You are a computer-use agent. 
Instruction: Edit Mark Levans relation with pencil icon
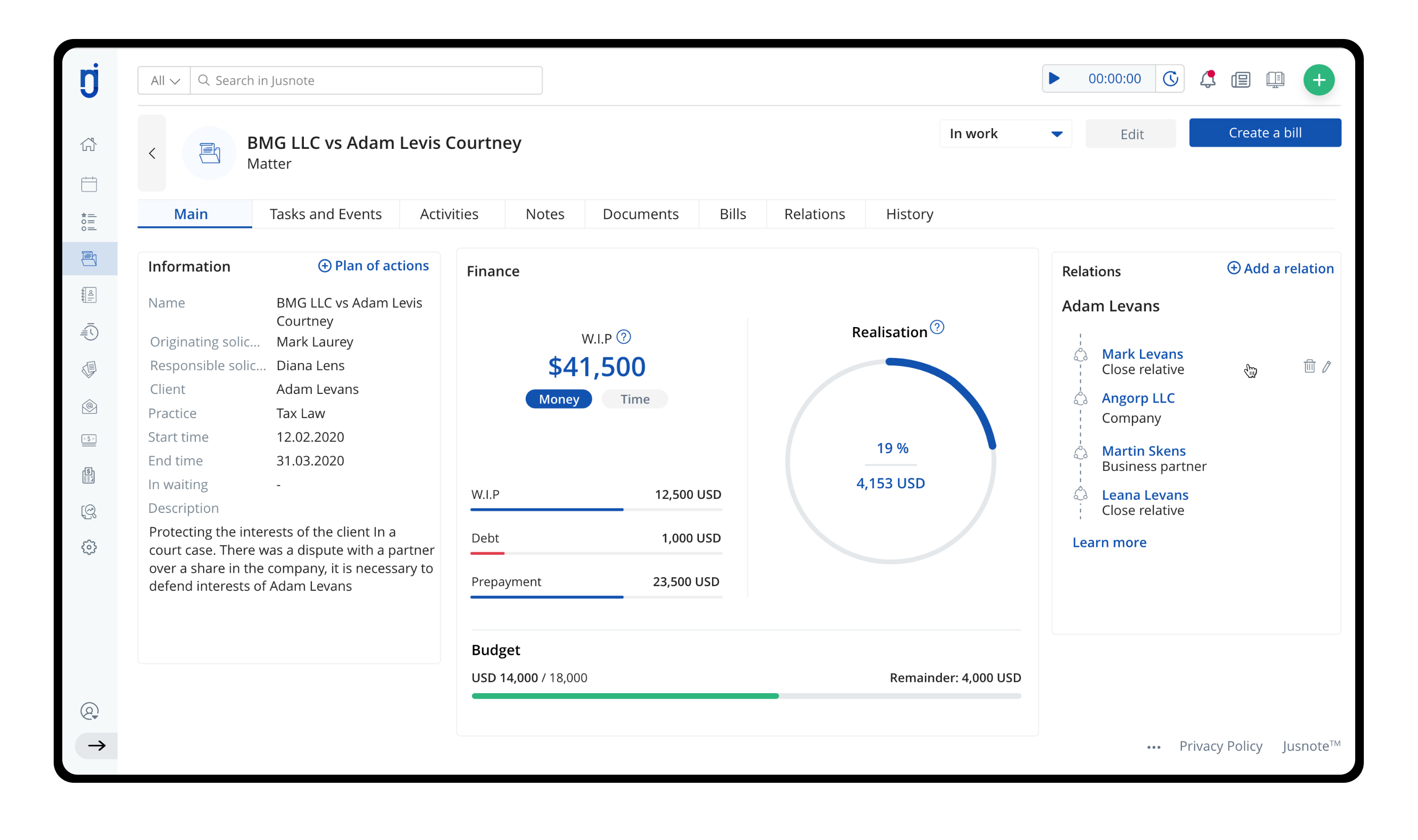tap(1326, 366)
